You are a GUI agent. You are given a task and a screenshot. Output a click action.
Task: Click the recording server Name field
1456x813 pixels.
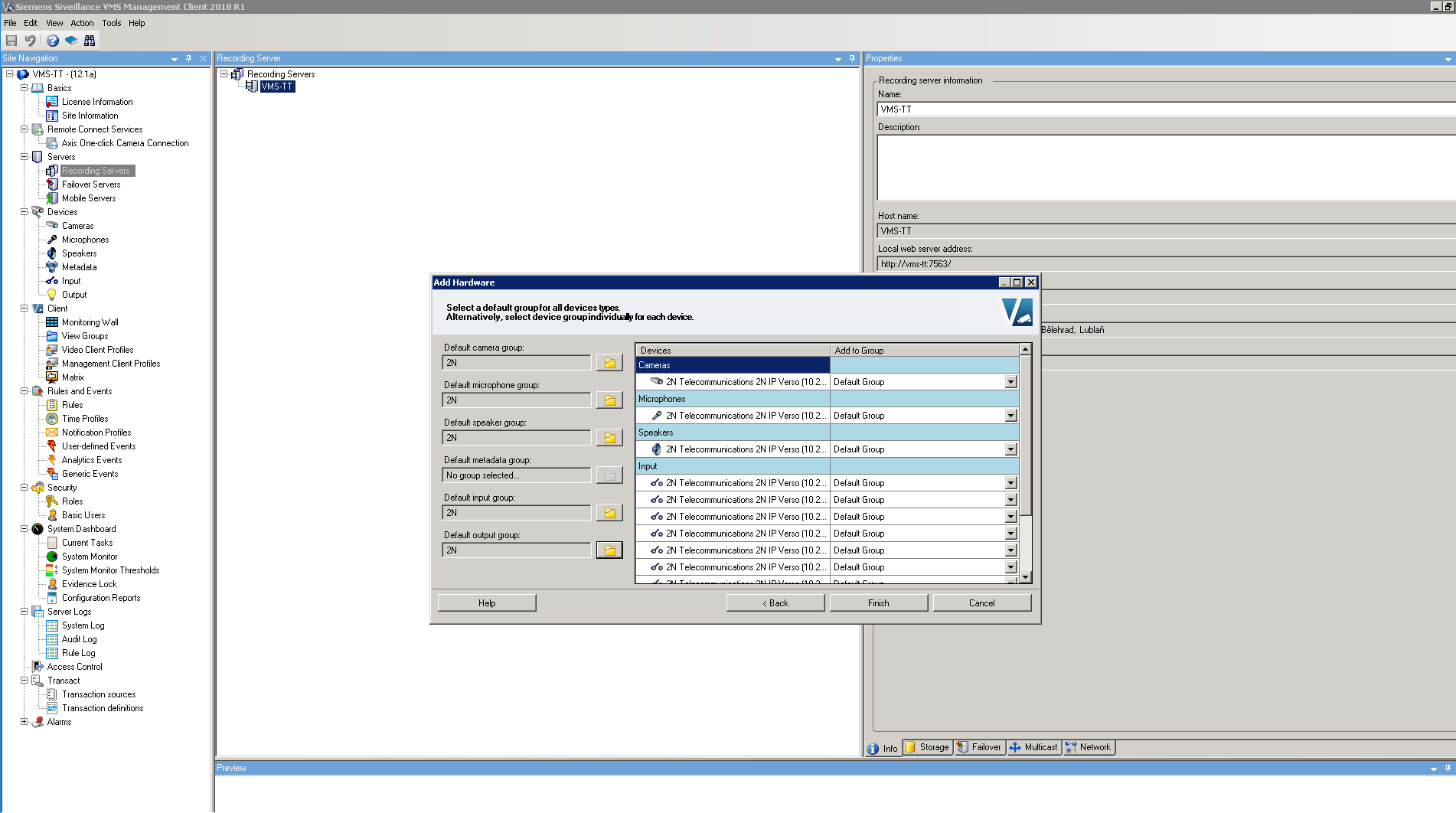1164,109
